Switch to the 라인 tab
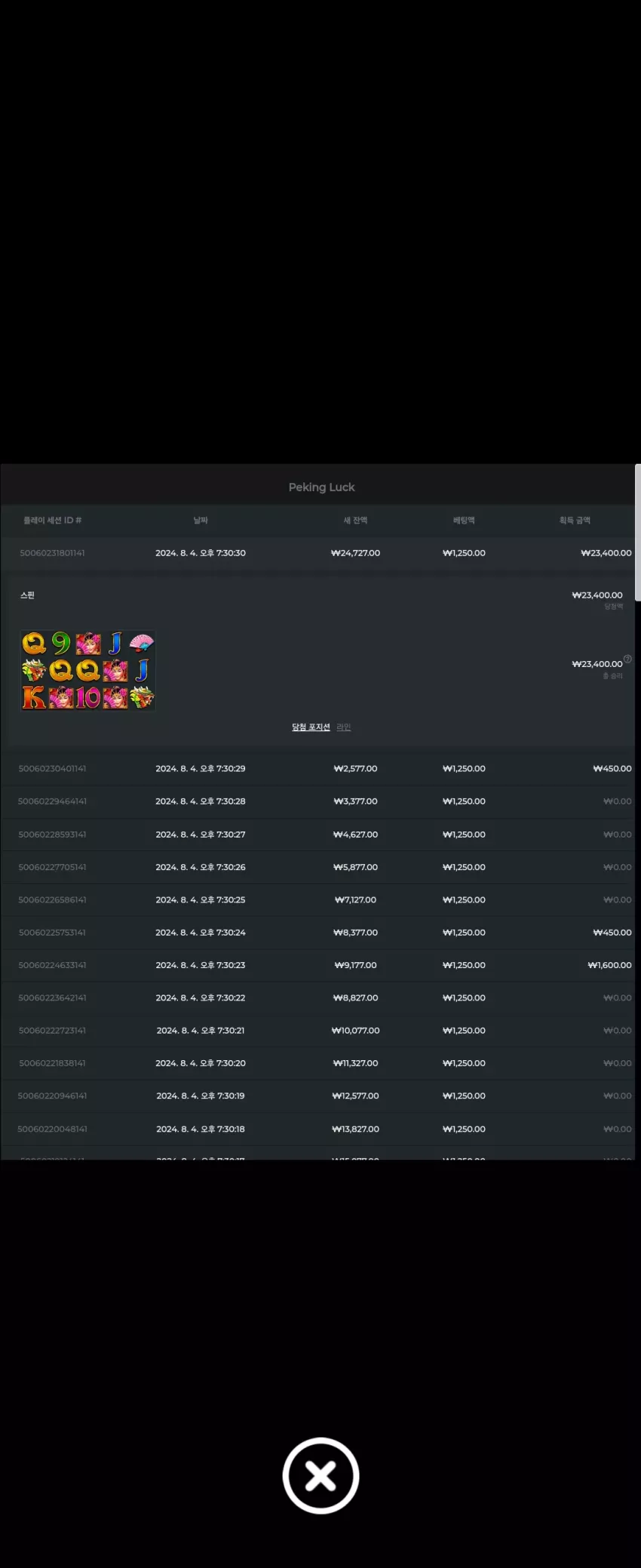 click(344, 727)
